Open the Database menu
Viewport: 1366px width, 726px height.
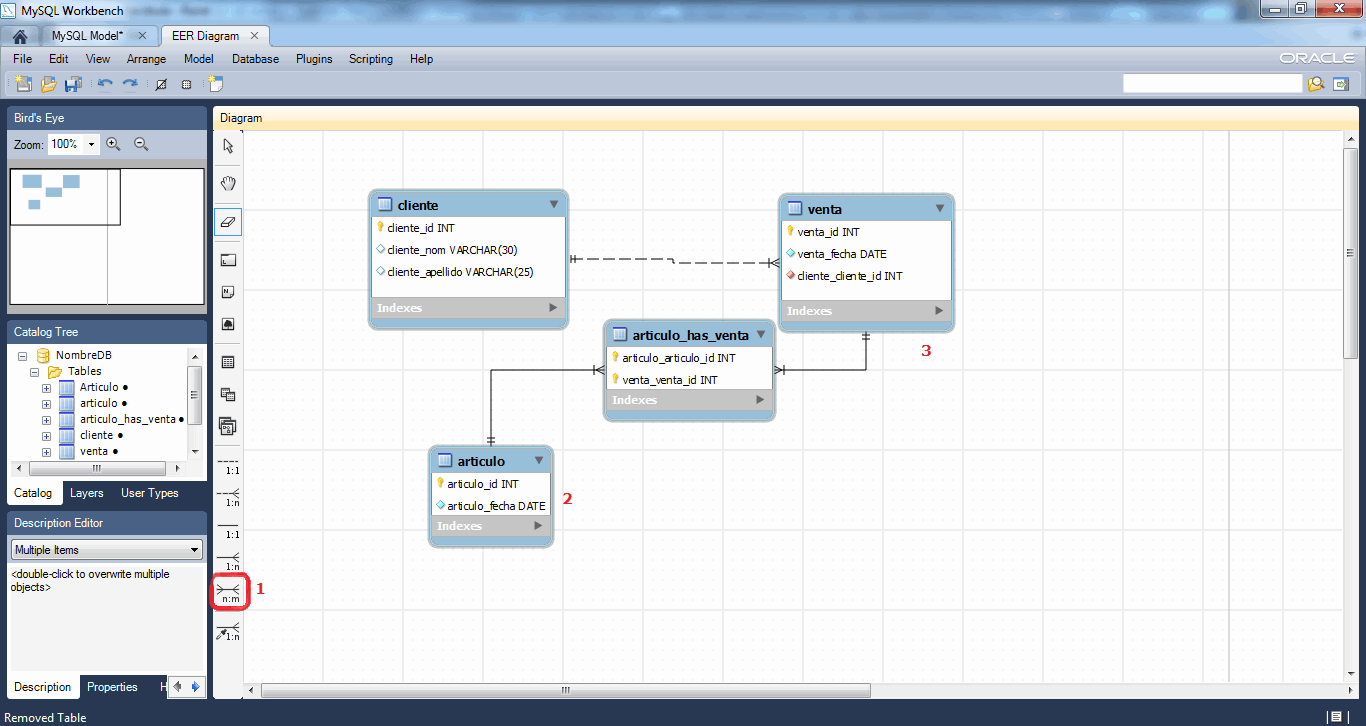point(255,59)
